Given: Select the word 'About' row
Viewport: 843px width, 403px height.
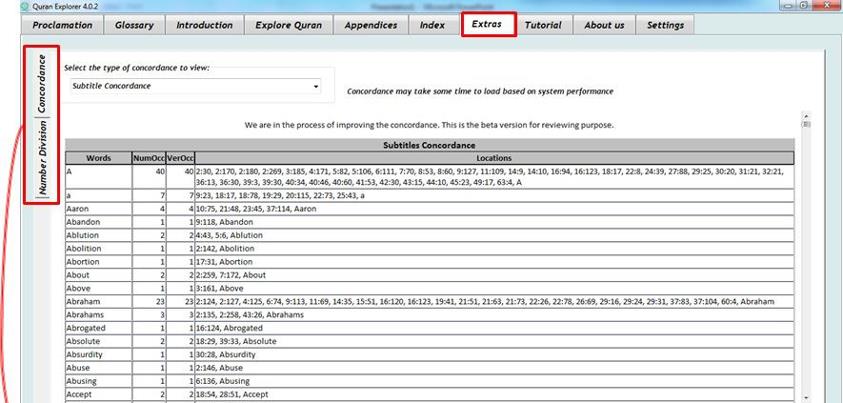Looking at the screenshot, I should coord(430,275).
